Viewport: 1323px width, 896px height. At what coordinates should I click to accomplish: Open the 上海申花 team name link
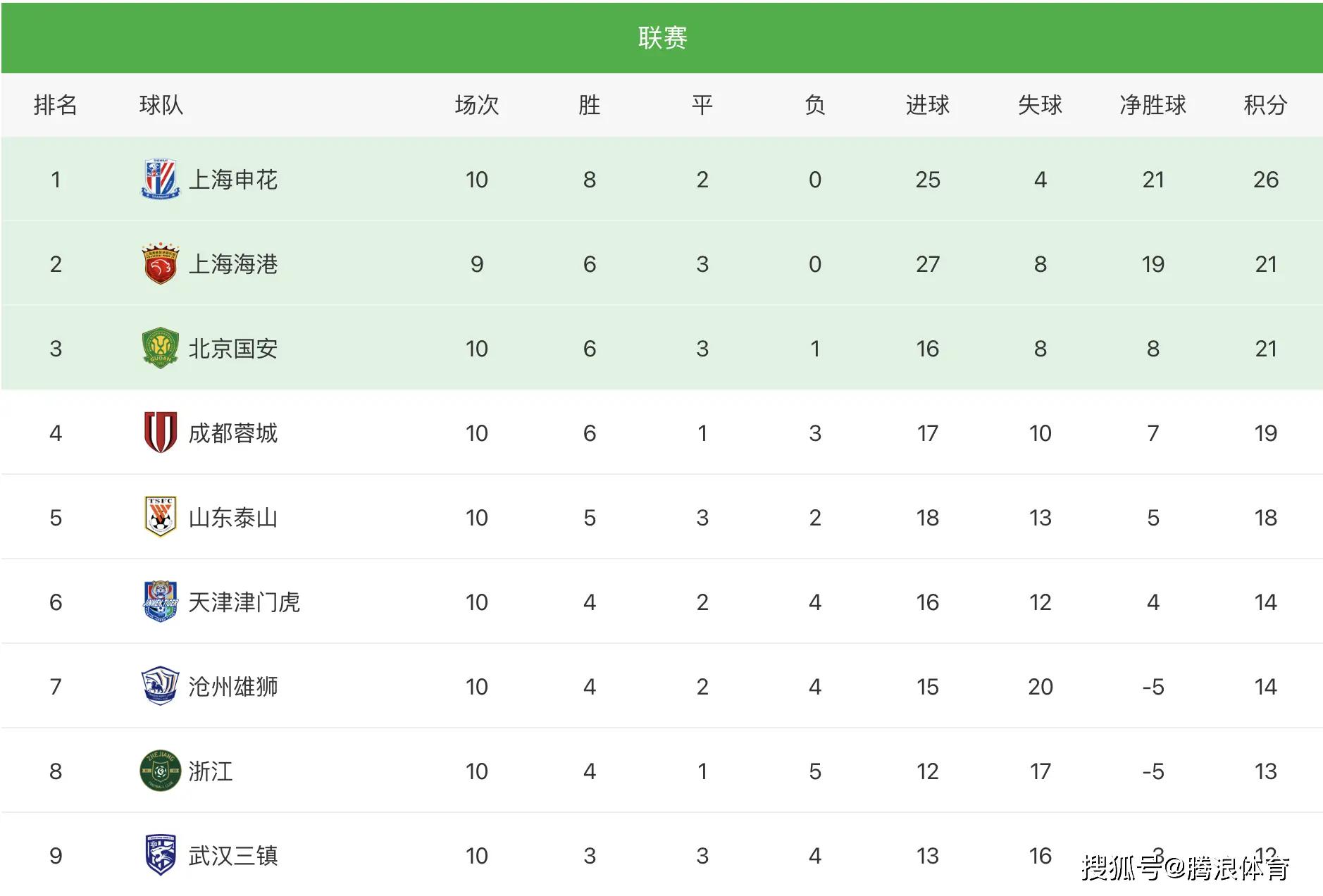[232, 180]
